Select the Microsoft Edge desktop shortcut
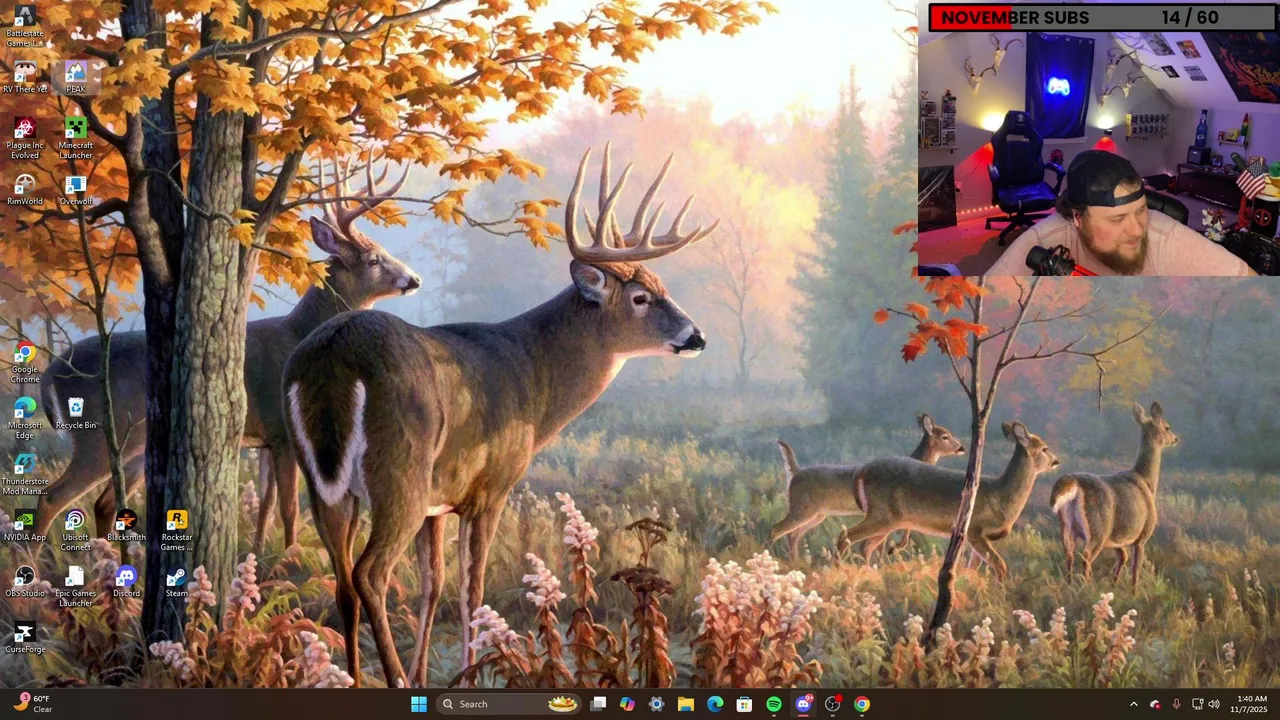This screenshot has height=720, width=1280. [25, 418]
